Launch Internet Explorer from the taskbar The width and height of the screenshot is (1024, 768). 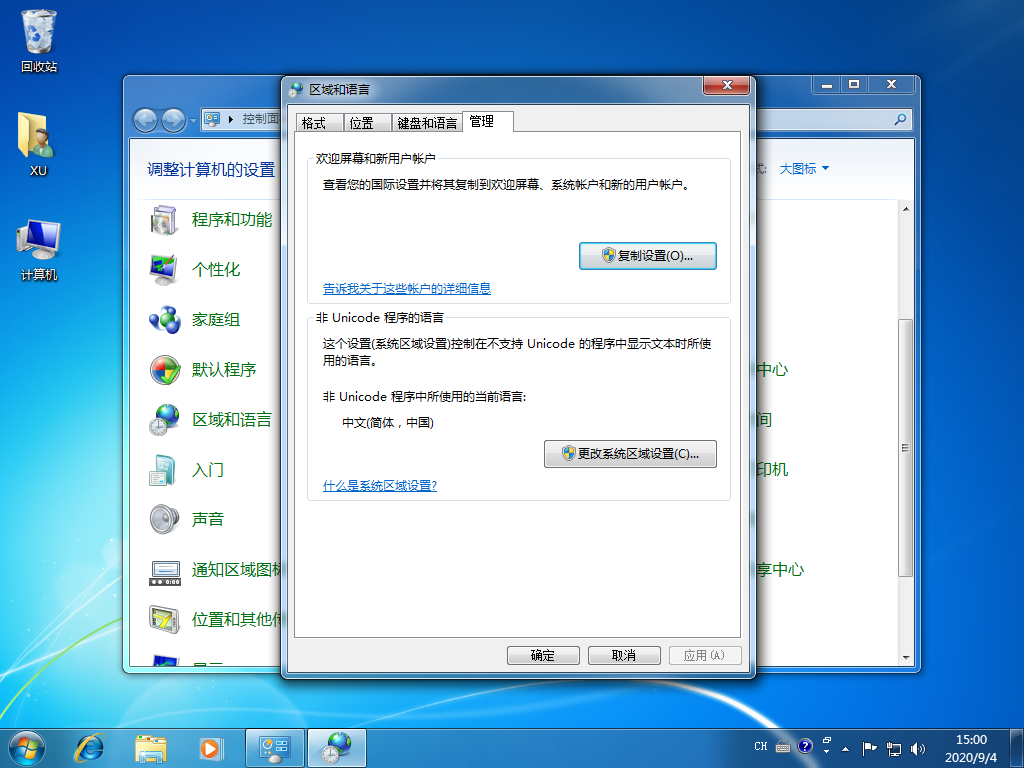pos(89,748)
